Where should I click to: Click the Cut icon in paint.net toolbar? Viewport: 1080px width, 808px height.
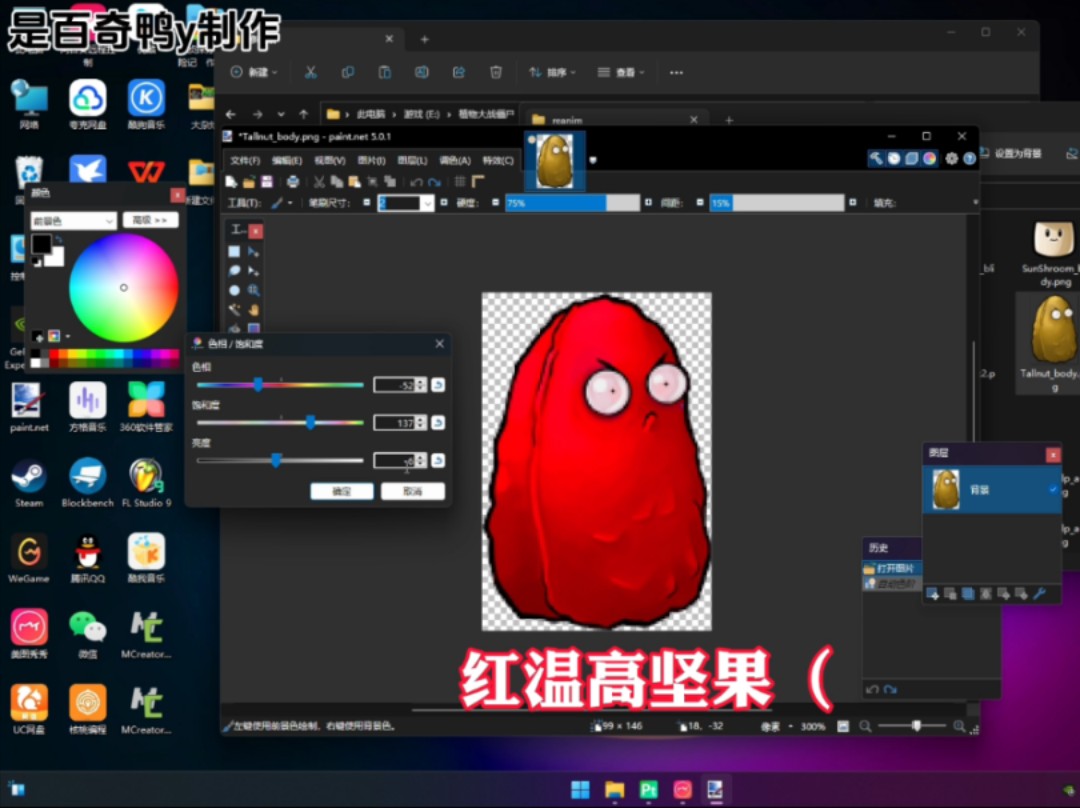pos(319,182)
